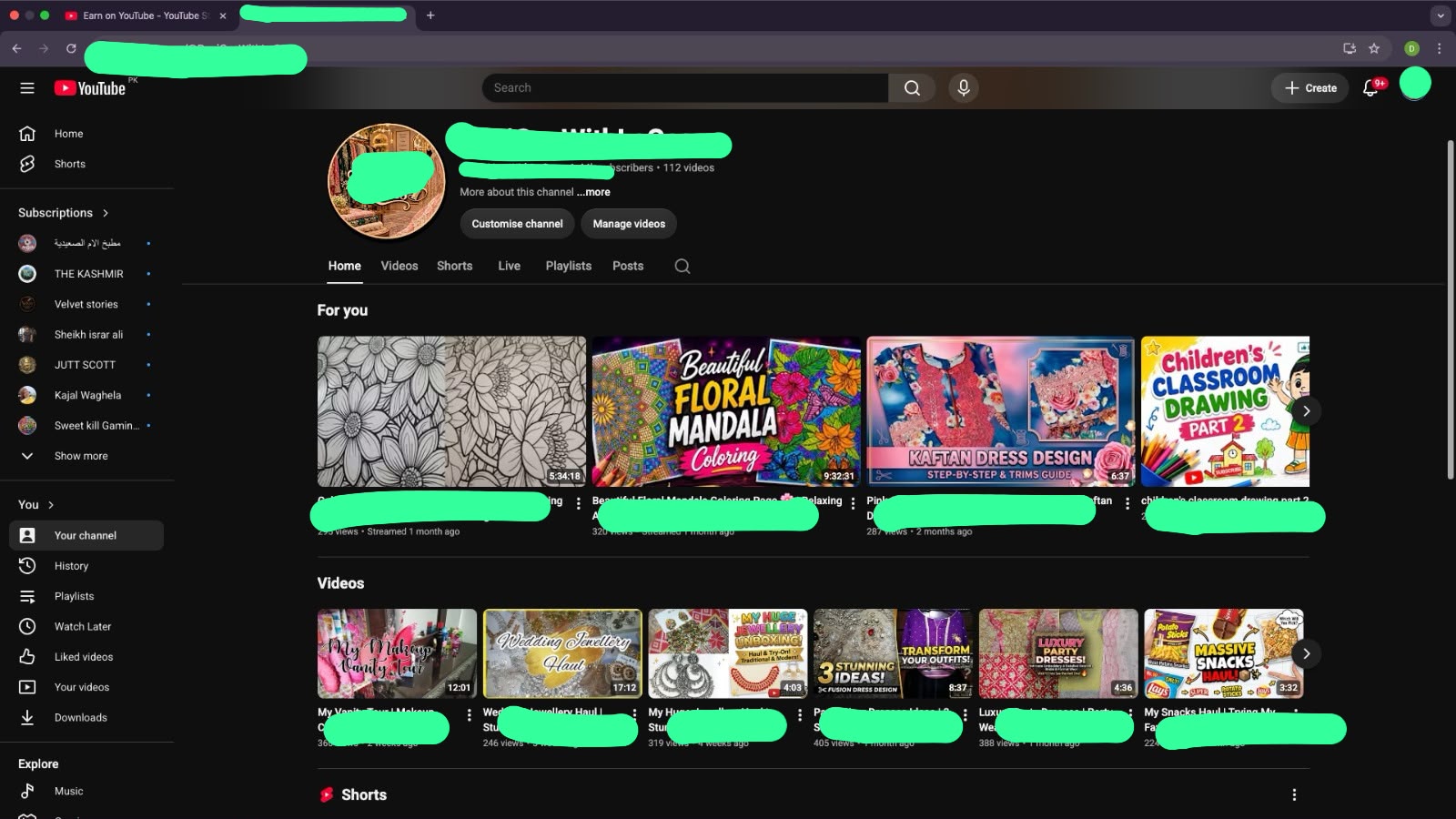The width and height of the screenshot is (1456, 819).
Task: Open the notifications bell
Action: coord(1370,88)
